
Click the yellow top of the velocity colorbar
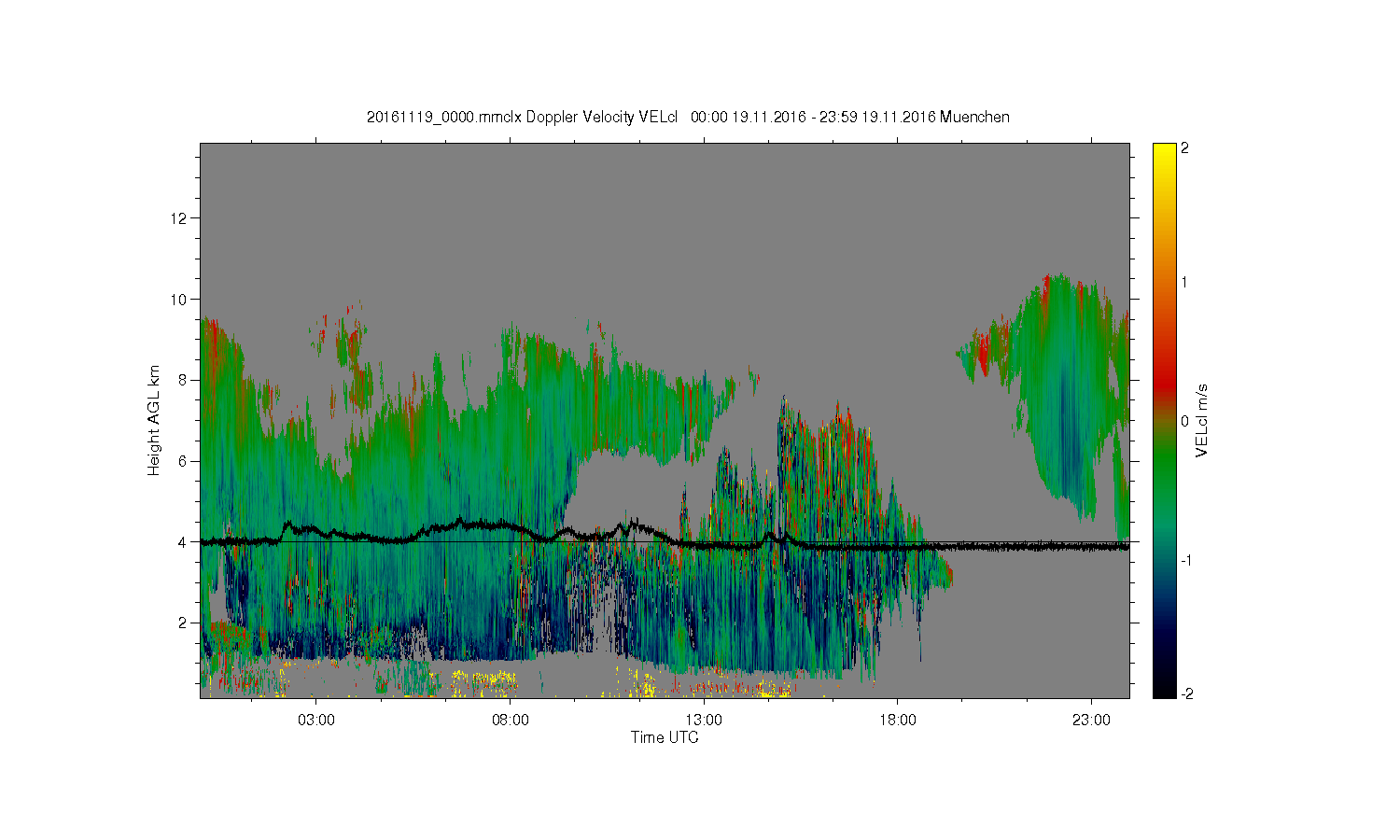point(1164,154)
